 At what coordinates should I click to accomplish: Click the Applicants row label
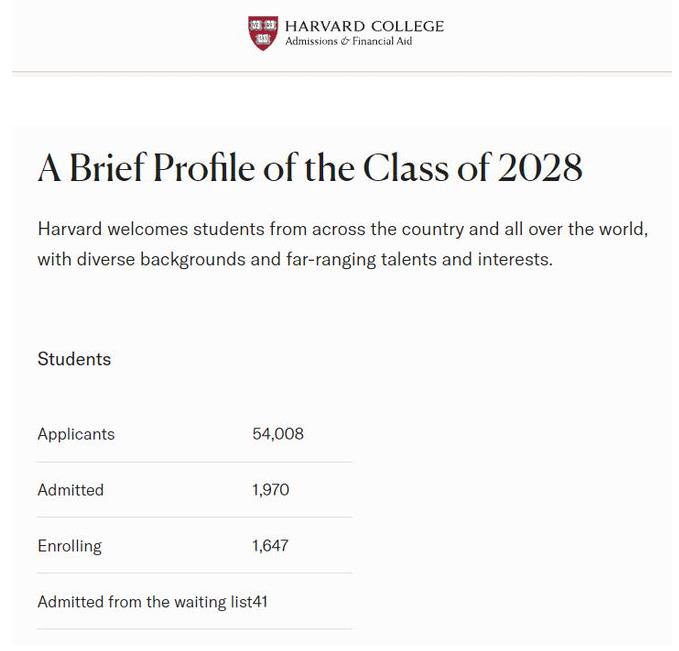(76, 434)
